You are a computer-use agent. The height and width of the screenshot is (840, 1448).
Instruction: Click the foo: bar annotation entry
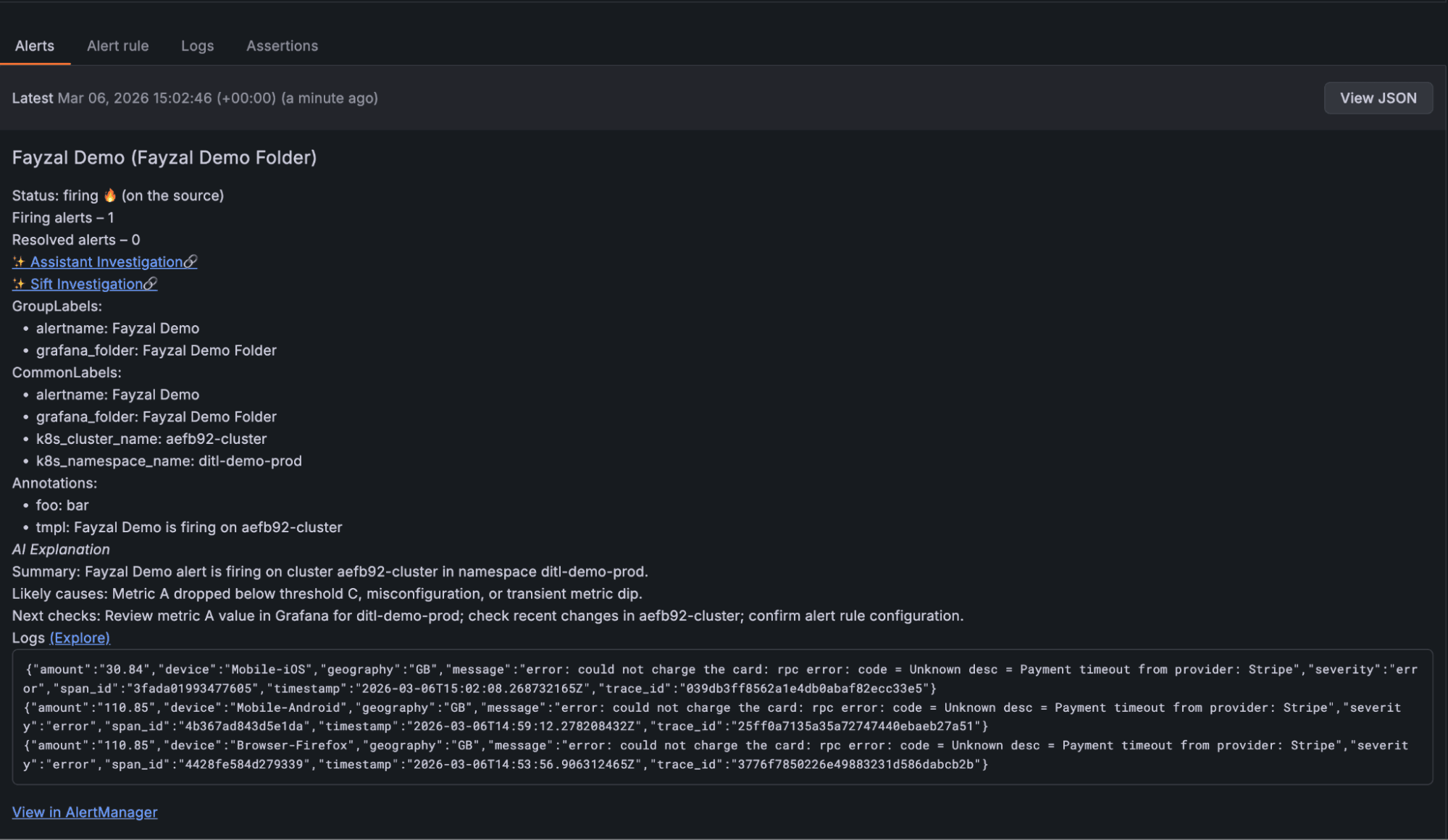click(62, 505)
